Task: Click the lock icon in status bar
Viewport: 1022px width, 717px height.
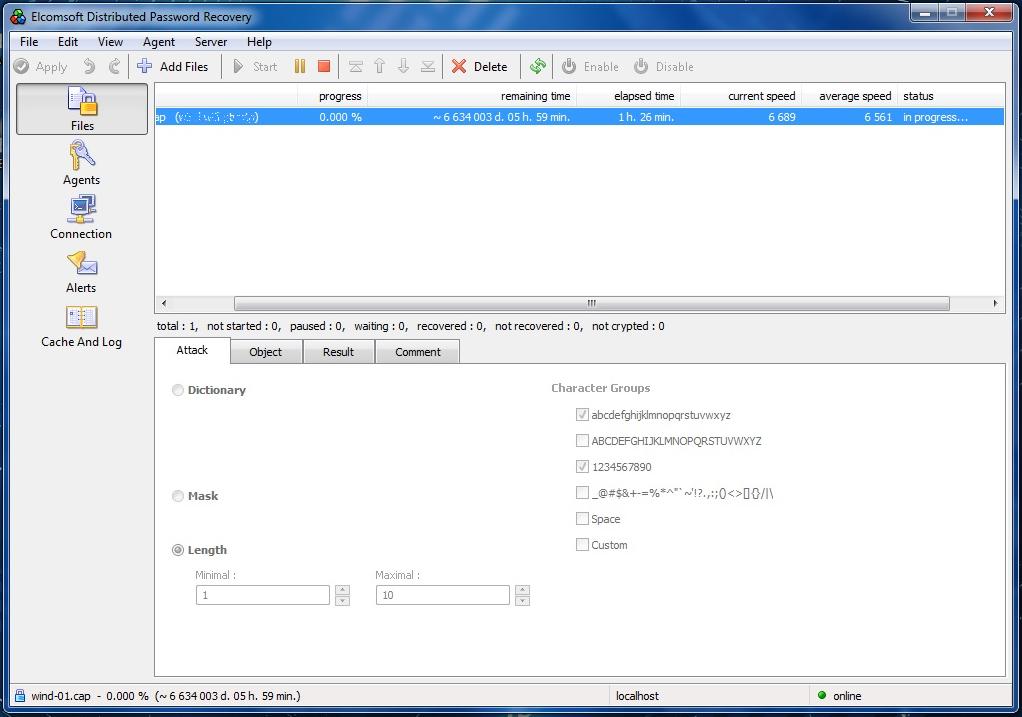Action: [20, 695]
